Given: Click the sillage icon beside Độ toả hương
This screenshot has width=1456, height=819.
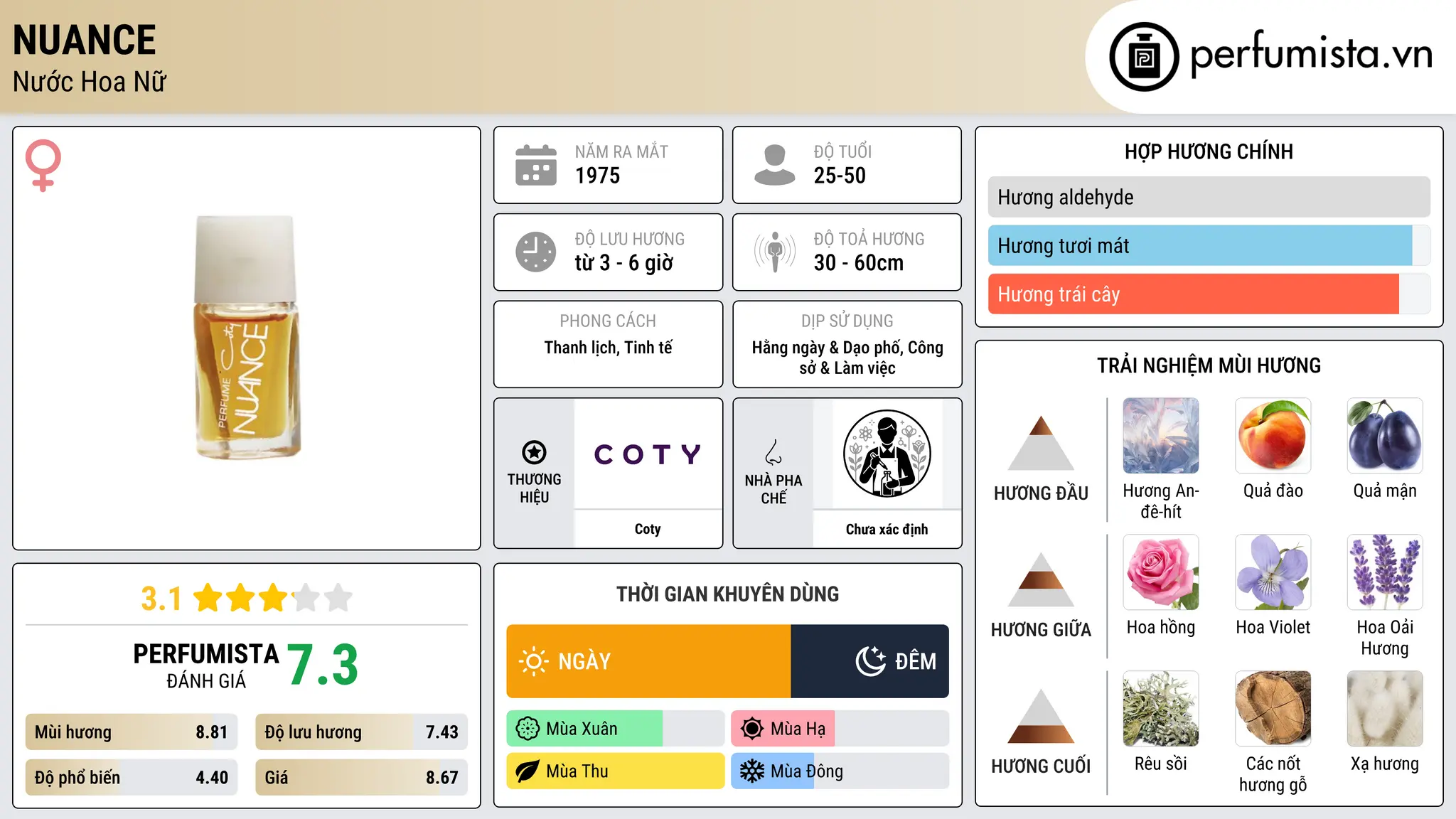Looking at the screenshot, I should tap(775, 252).
